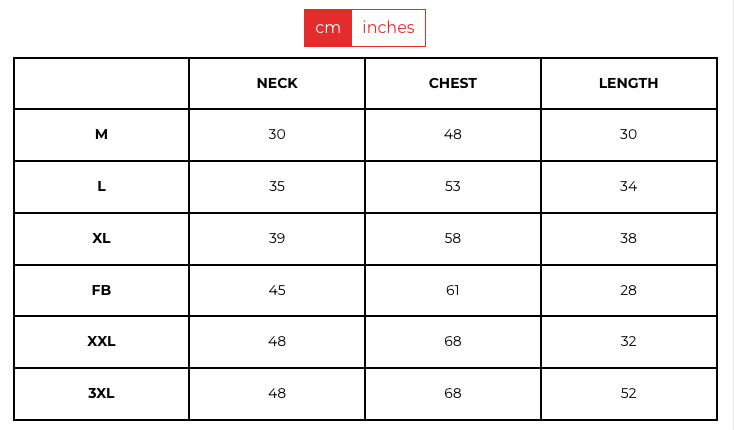This screenshot has height=430, width=734.
Task: Click the neck value 39 for XL
Action: [277, 238]
